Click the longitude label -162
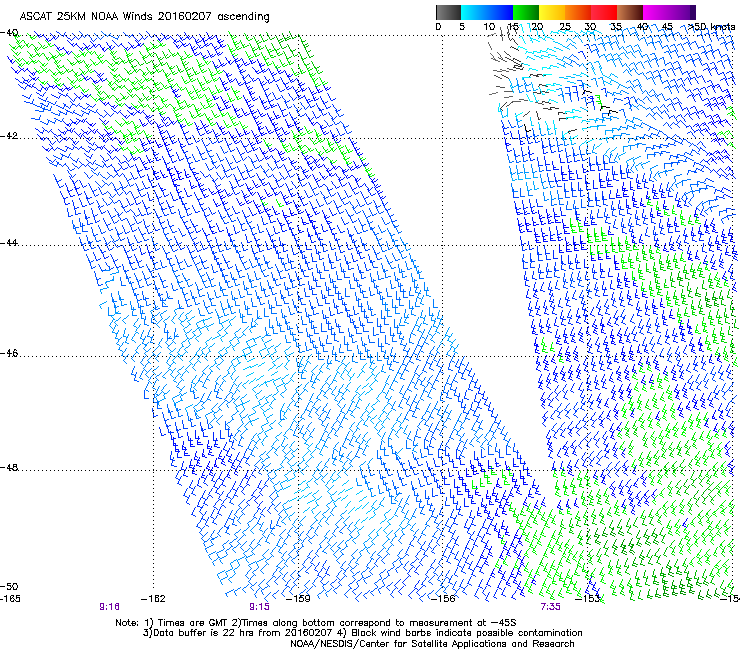Screen dimensions: 740x650 click(153, 599)
